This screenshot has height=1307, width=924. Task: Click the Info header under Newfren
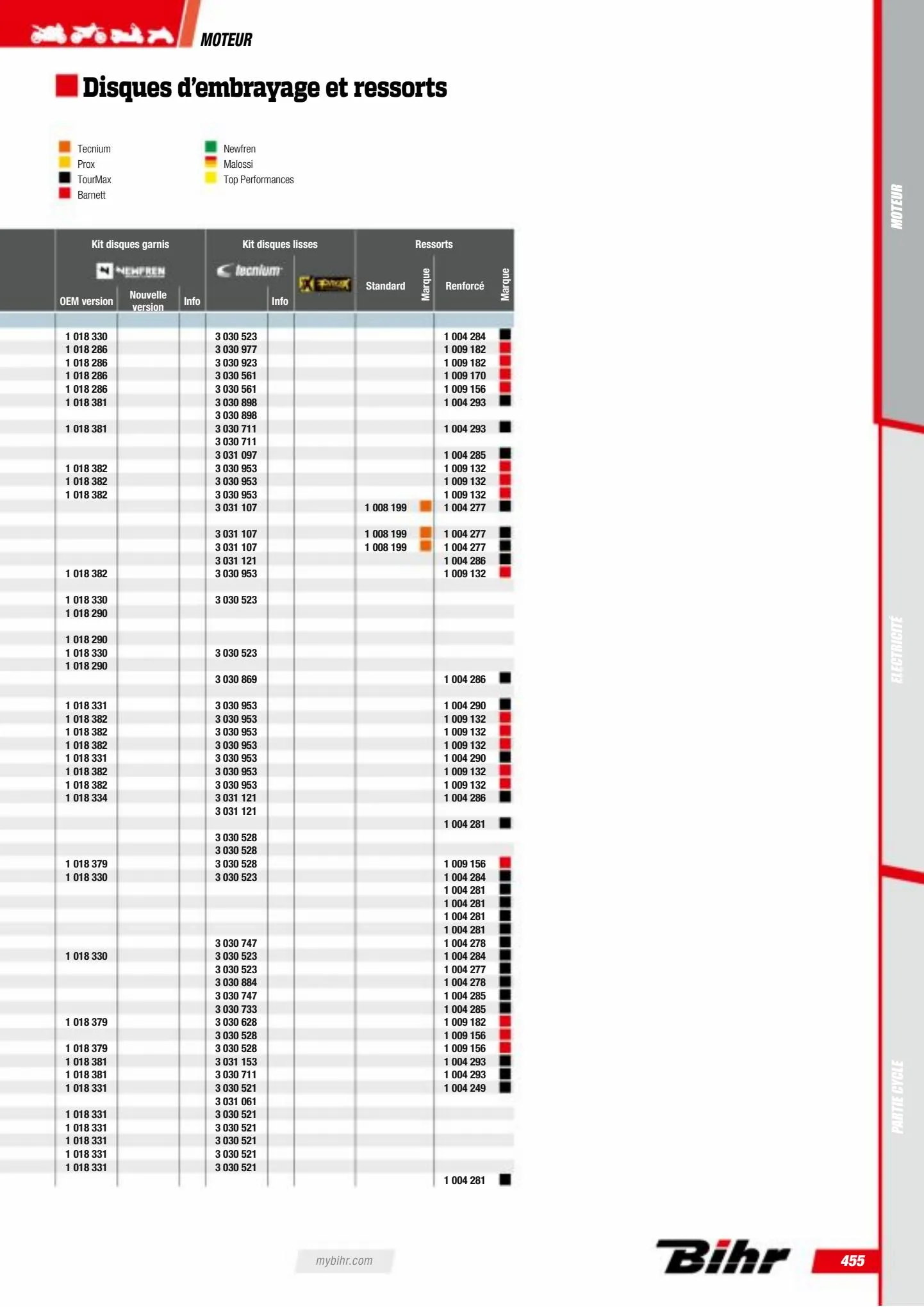point(192,301)
